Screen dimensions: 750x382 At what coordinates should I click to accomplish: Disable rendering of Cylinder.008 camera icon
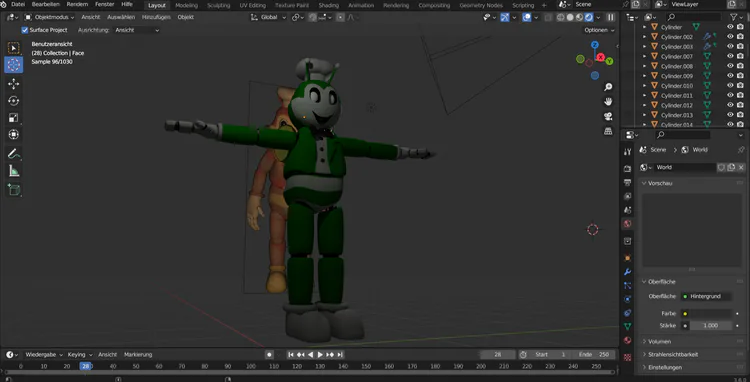(740, 66)
